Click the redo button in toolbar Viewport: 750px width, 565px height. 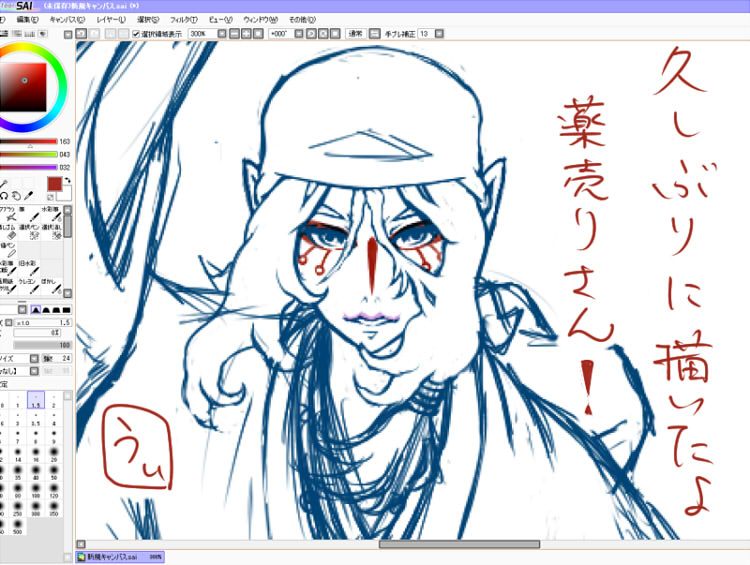coord(94,34)
